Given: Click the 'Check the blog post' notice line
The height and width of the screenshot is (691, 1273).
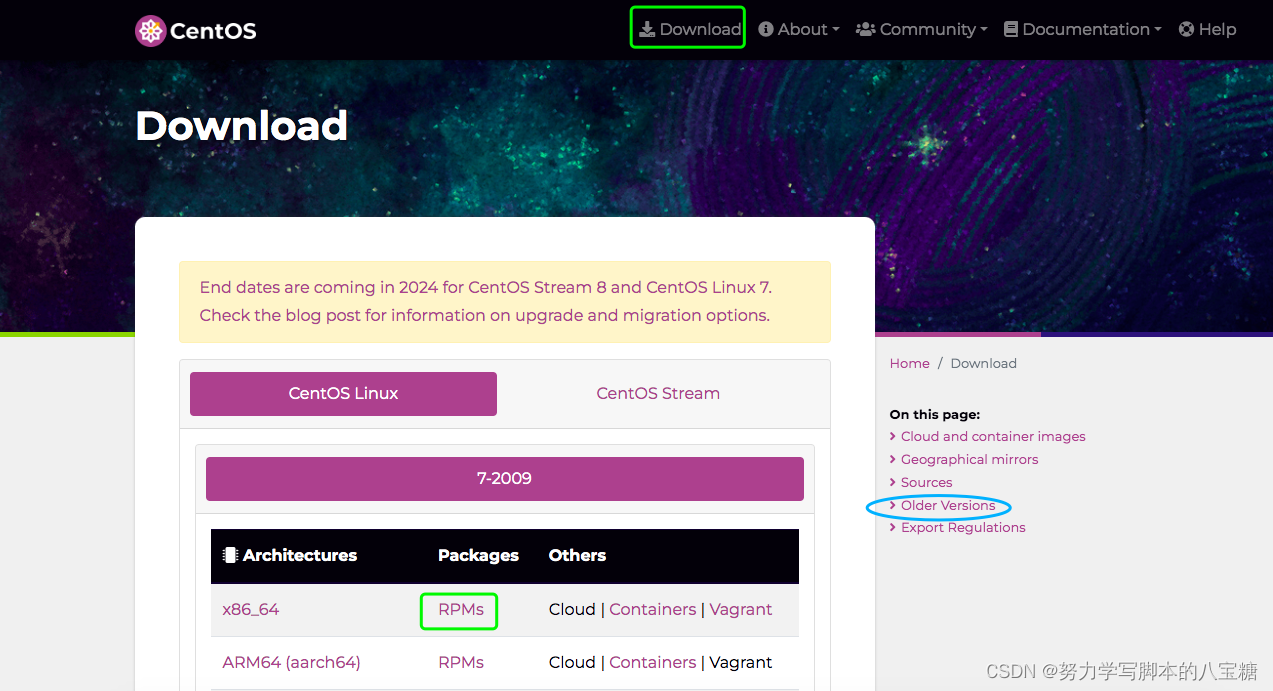Looking at the screenshot, I should [x=484, y=315].
